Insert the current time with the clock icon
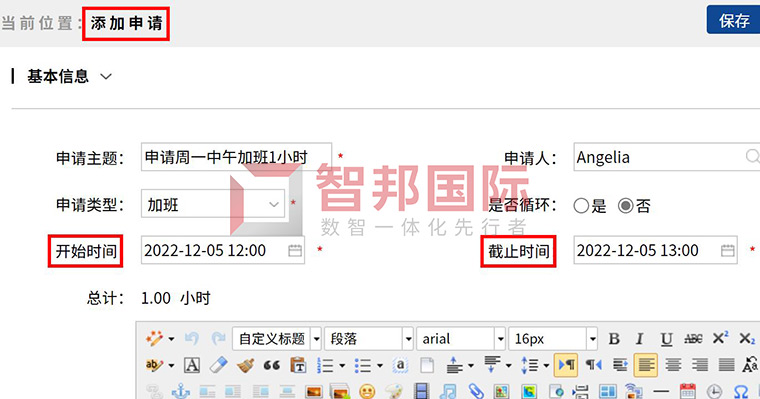Image resolution: width=760 pixels, height=399 pixels. (x=714, y=391)
